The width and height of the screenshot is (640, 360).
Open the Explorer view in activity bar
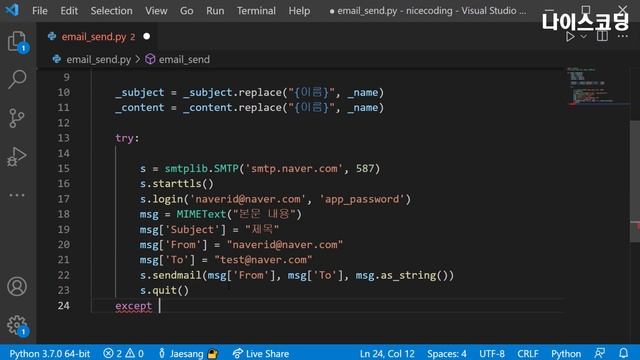(17, 42)
